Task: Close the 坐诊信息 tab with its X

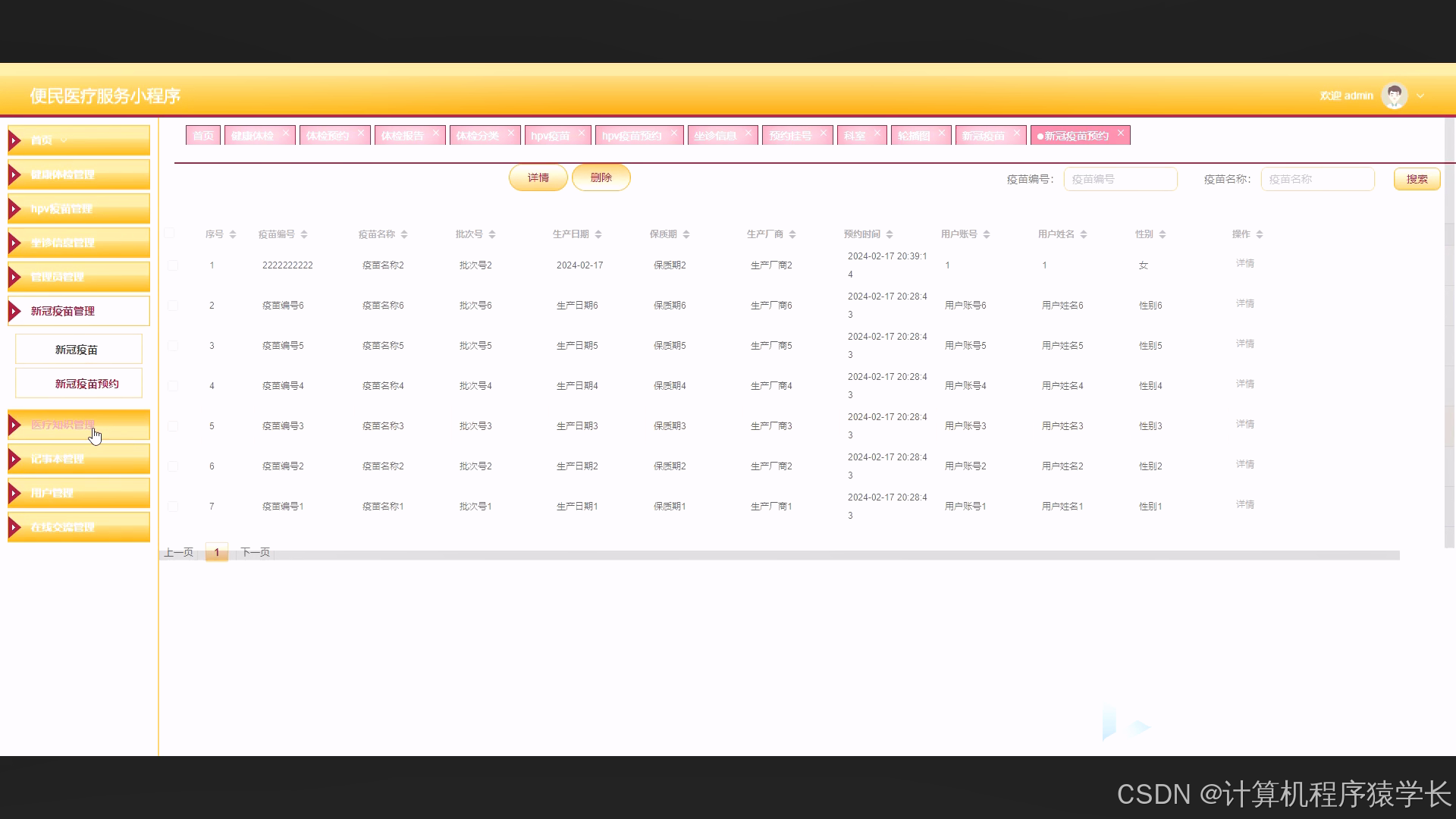Action: [x=748, y=133]
